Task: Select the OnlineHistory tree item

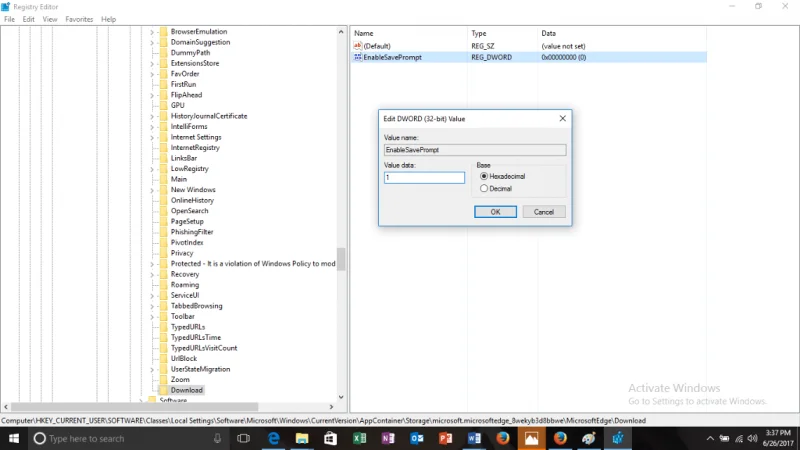Action: (x=192, y=201)
